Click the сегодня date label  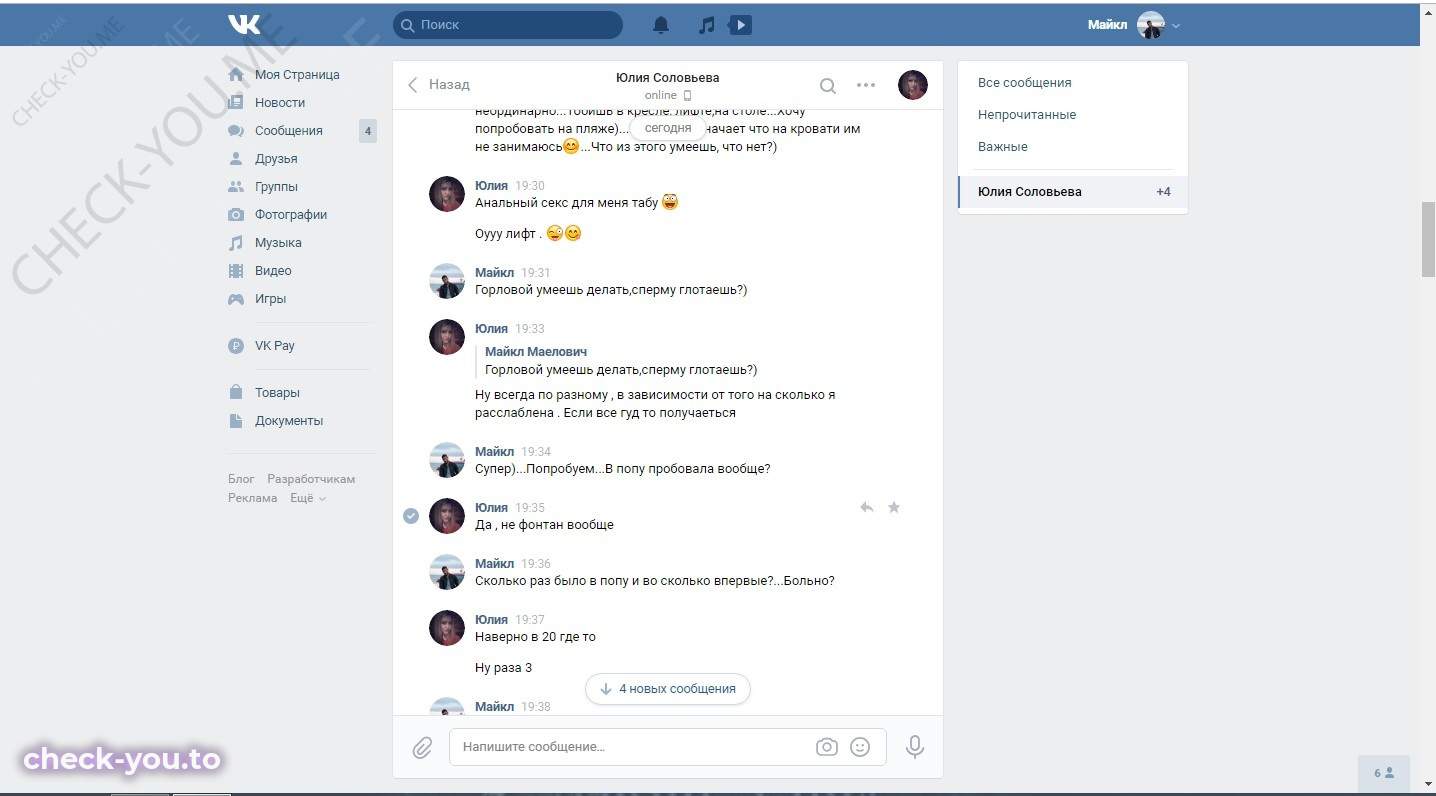click(x=668, y=129)
